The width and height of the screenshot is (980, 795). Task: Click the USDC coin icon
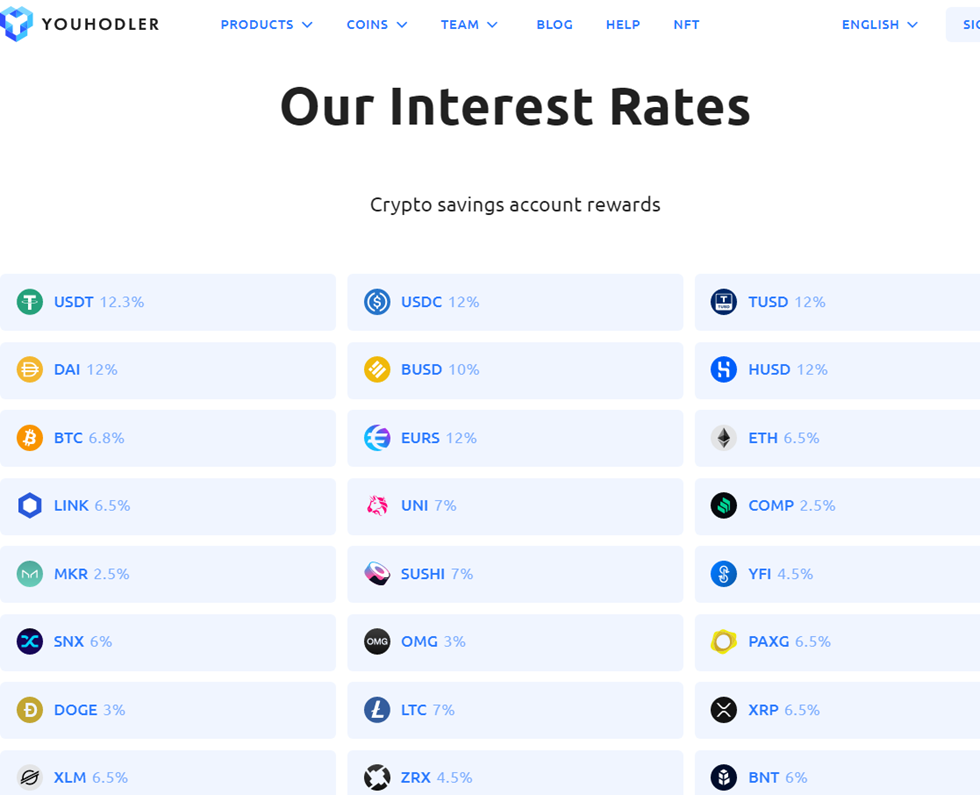click(x=377, y=302)
